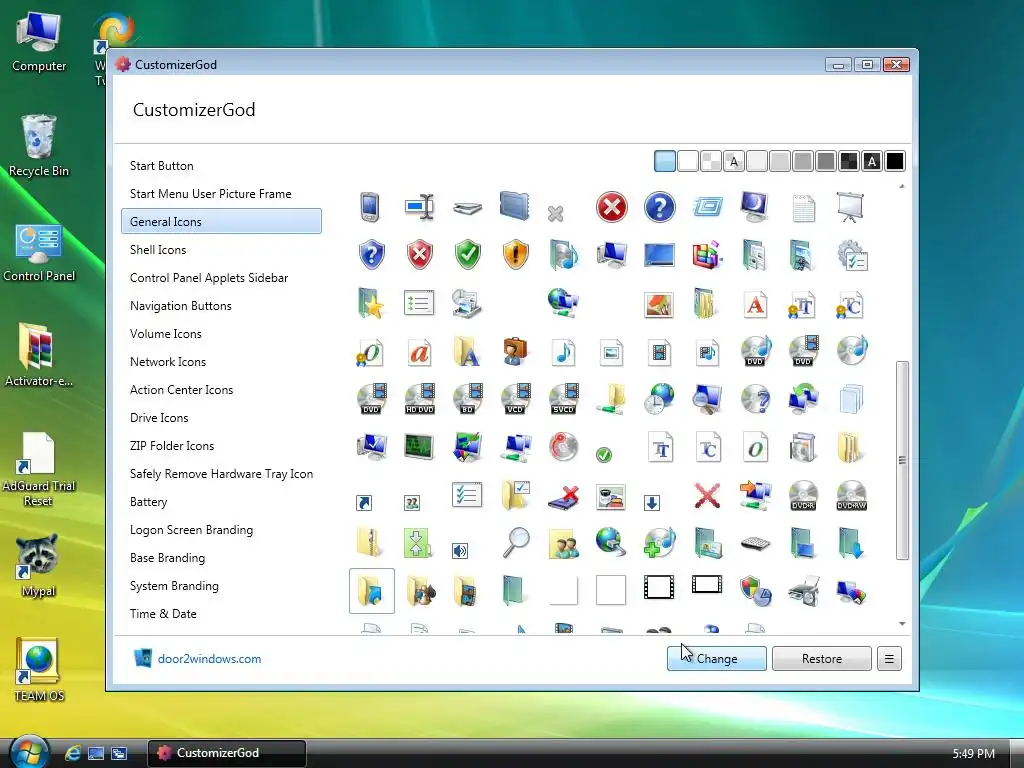This screenshot has width=1024, height=768.
Task: Go to Action Center Icons category
Action: [182, 390]
